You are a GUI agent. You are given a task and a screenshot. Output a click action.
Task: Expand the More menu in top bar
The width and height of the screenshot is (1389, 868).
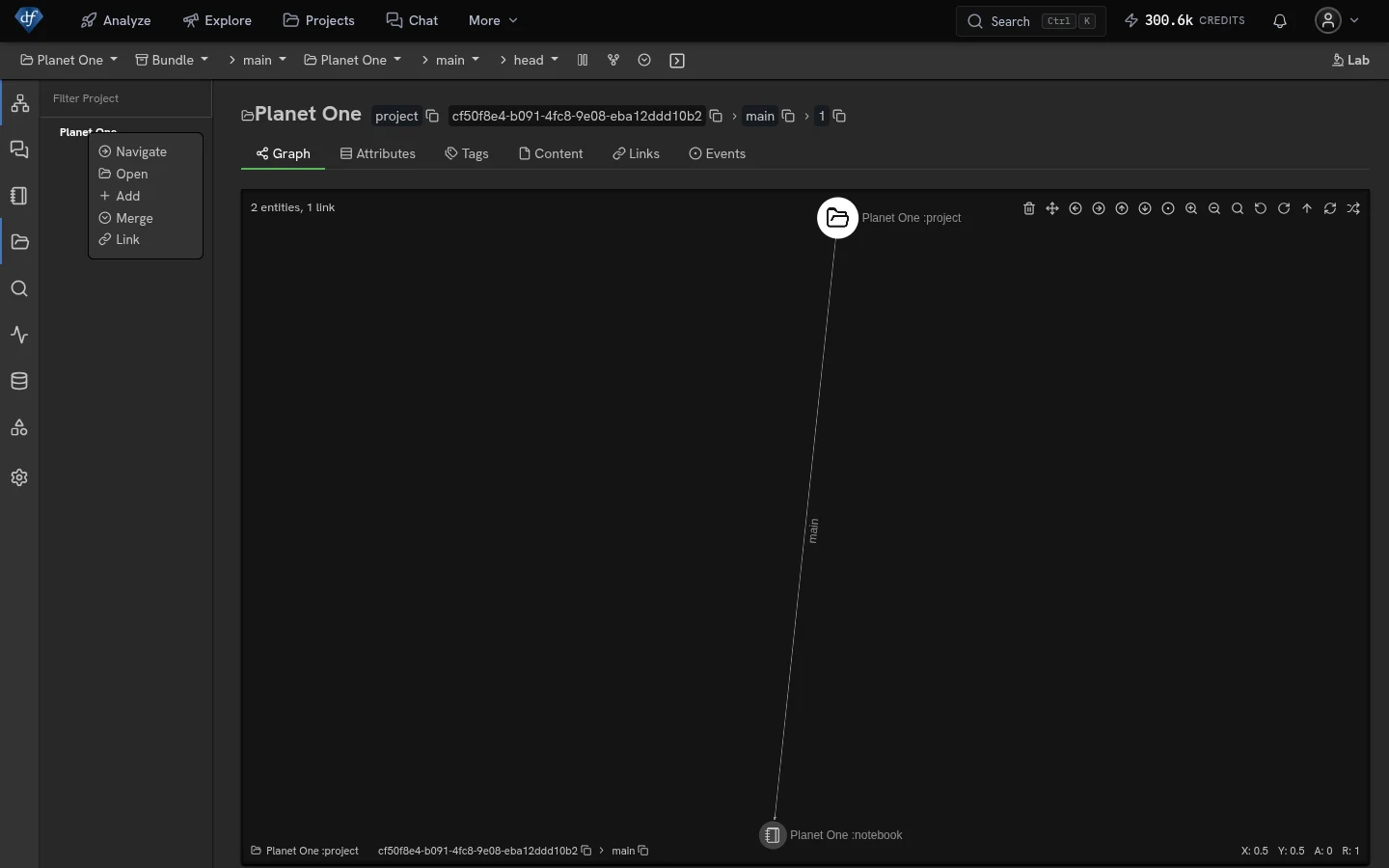point(493,20)
